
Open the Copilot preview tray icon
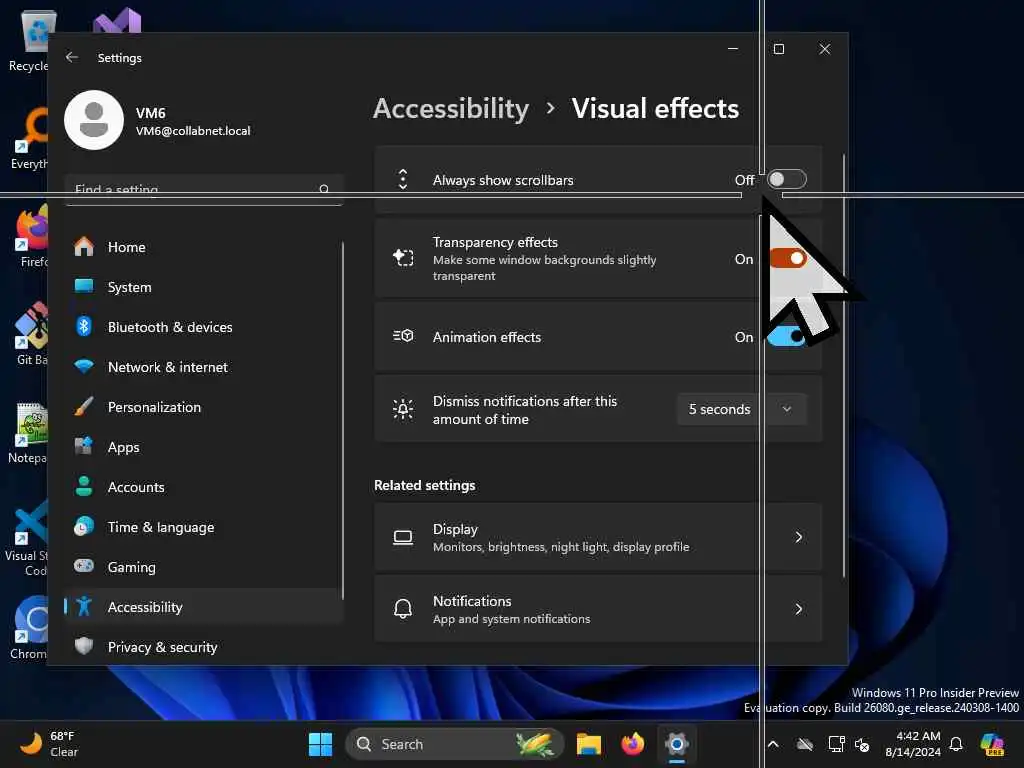[992, 744]
